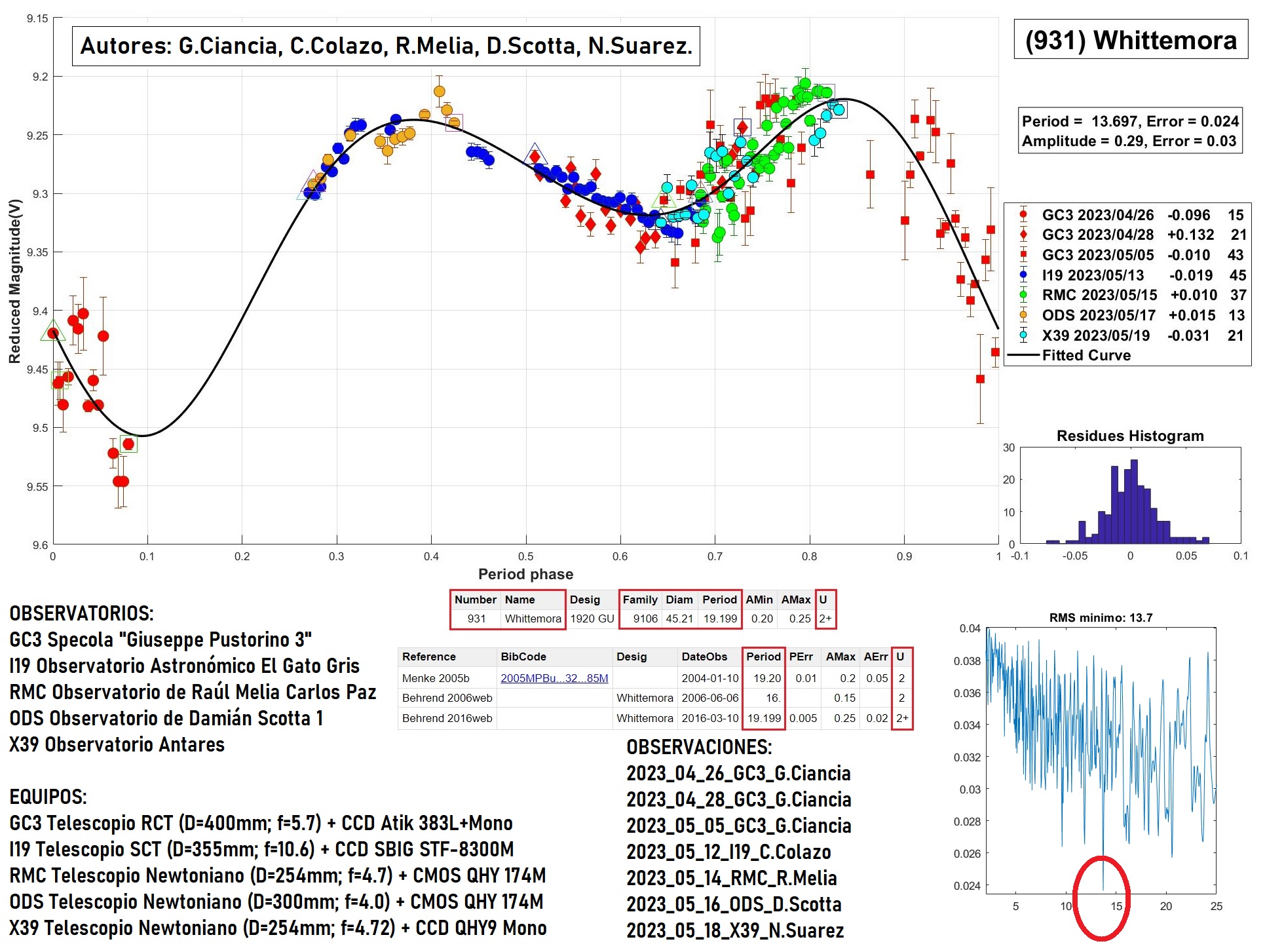This screenshot has height=952, width=1265.
Task: Click the "2023_04_26_GC3_G.Ciancia" observation entry
Action: click(738, 773)
